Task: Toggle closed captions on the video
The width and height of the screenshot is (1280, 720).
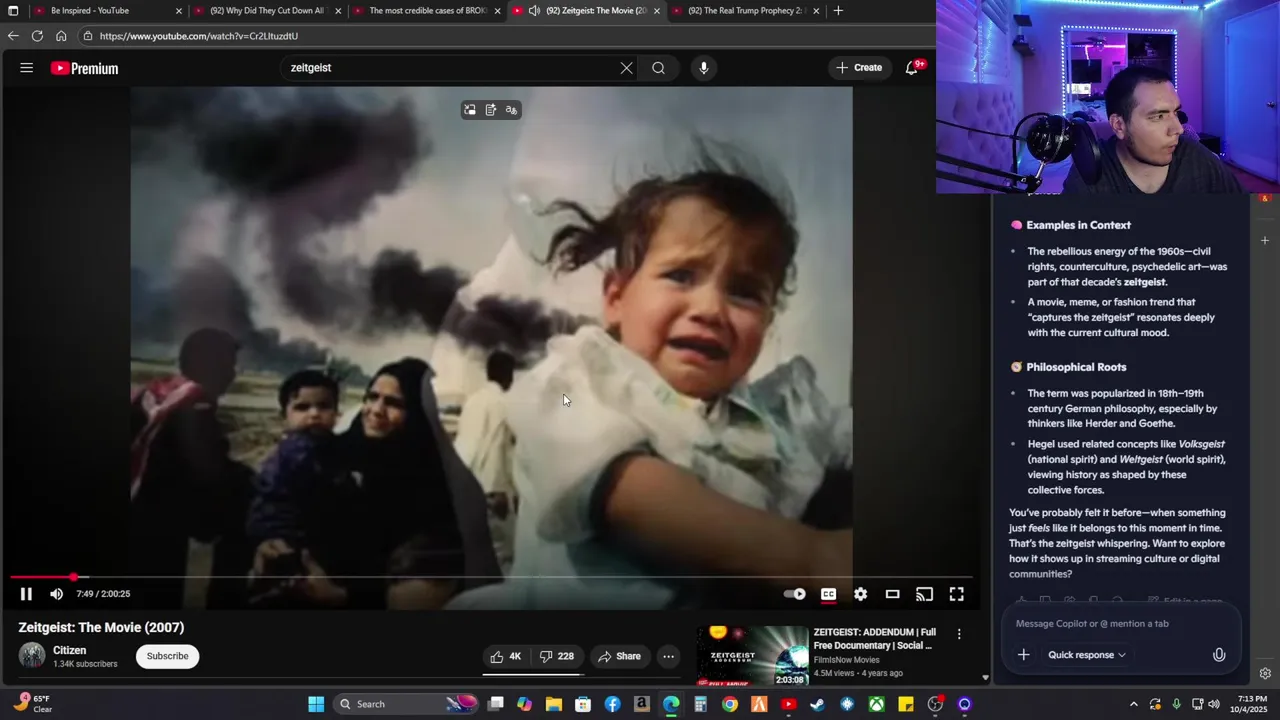Action: 828,594
